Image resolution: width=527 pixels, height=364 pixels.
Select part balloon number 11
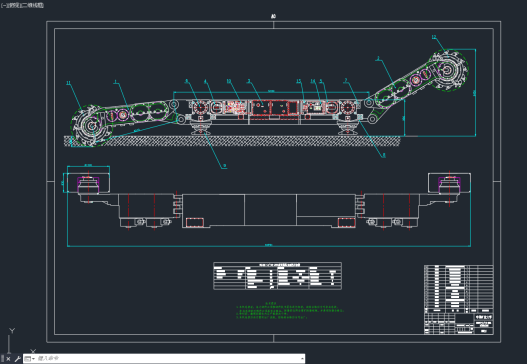tap(69, 83)
